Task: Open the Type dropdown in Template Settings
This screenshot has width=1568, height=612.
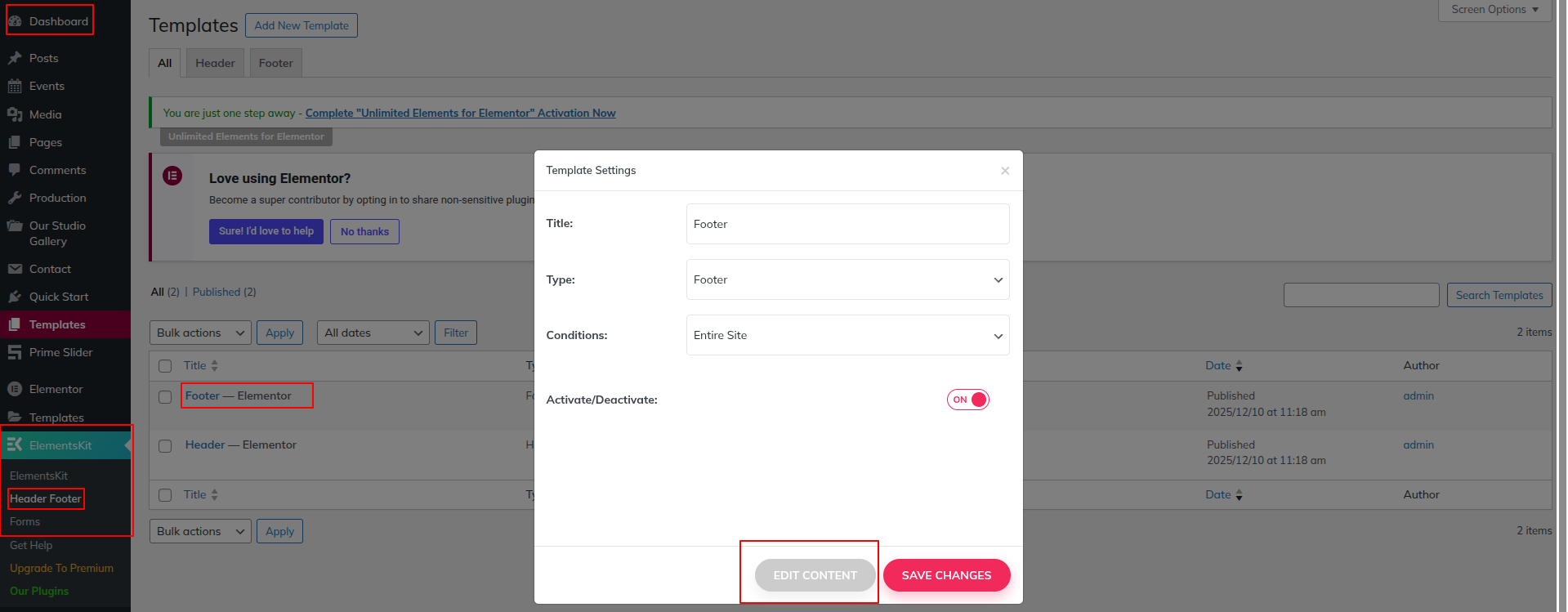Action: tap(847, 279)
